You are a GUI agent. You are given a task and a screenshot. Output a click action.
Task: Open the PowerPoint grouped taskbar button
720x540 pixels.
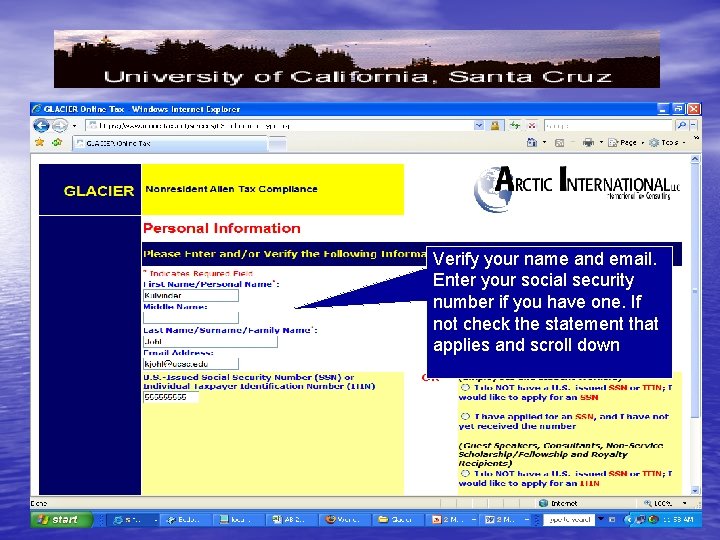(451, 520)
